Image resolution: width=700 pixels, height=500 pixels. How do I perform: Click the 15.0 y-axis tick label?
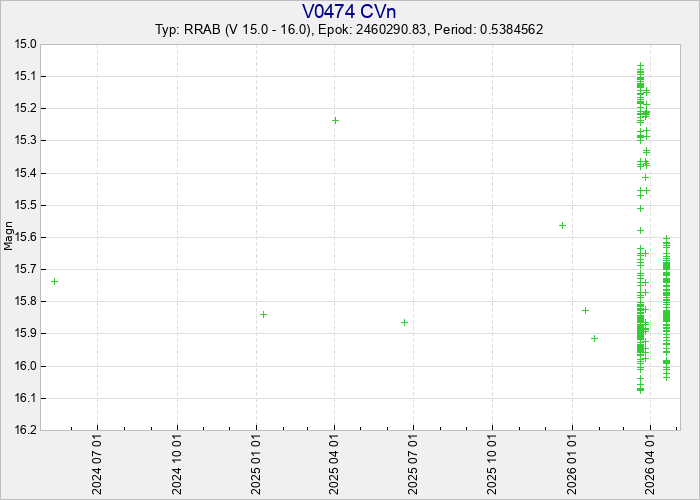[x=24, y=44]
